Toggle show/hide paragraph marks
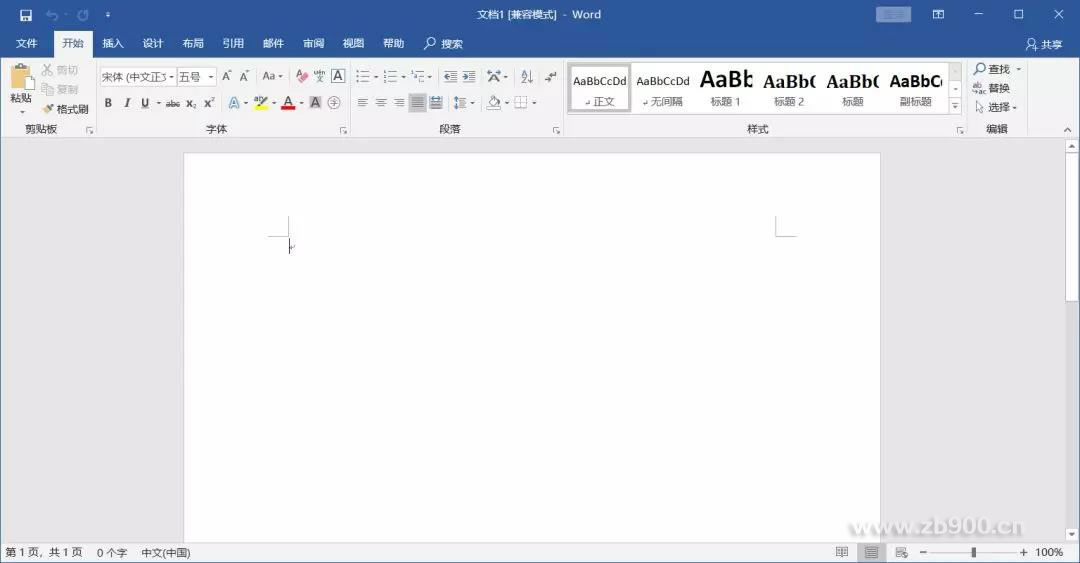 click(x=550, y=76)
